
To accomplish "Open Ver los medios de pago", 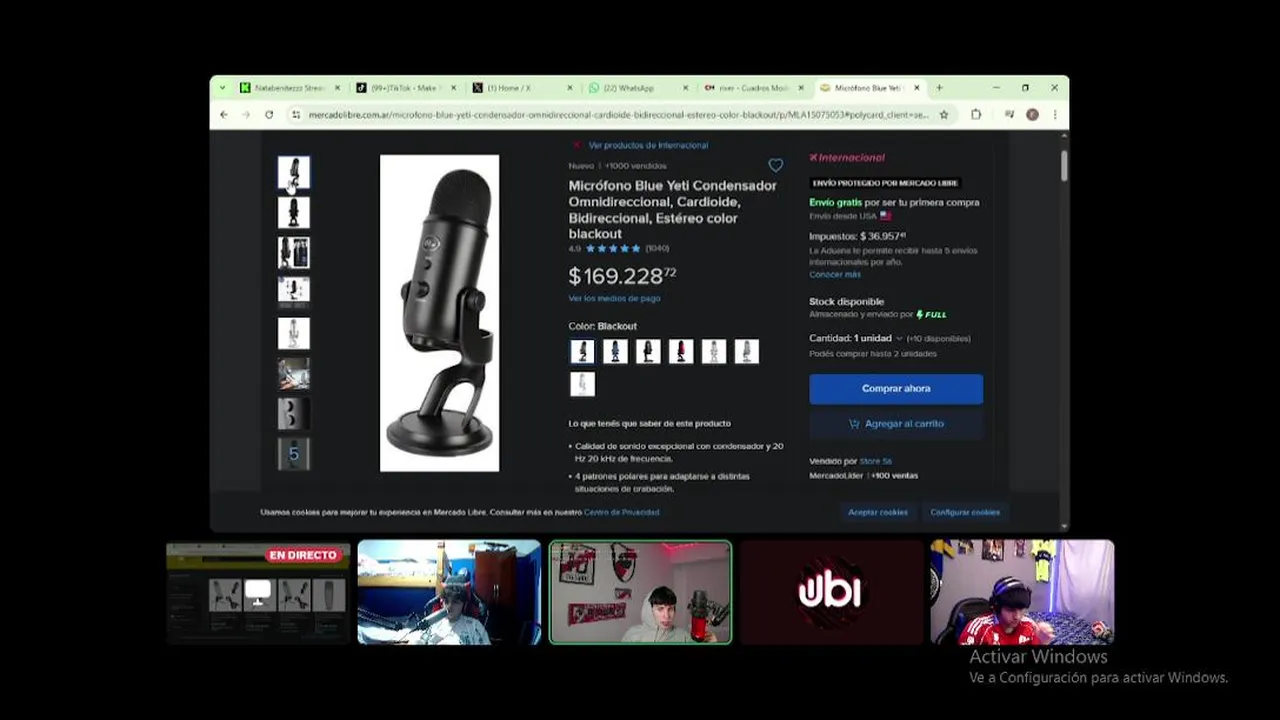I will pyautogui.click(x=614, y=298).
